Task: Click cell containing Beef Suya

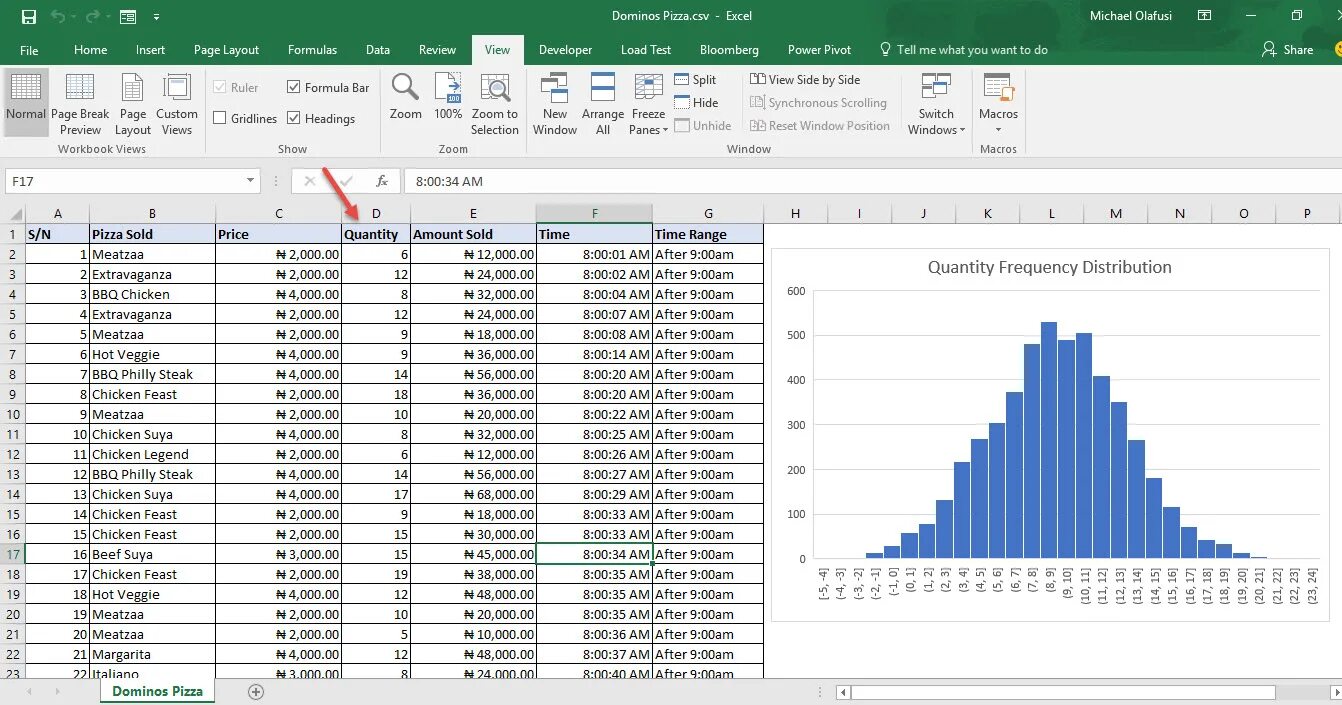Action: (152, 554)
